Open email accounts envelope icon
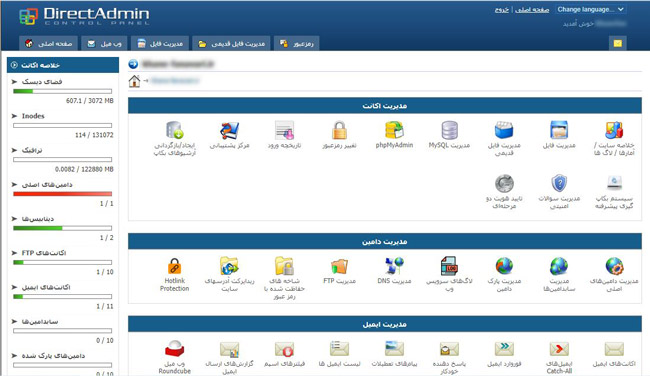The image size is (650, 376). [614, 349]
